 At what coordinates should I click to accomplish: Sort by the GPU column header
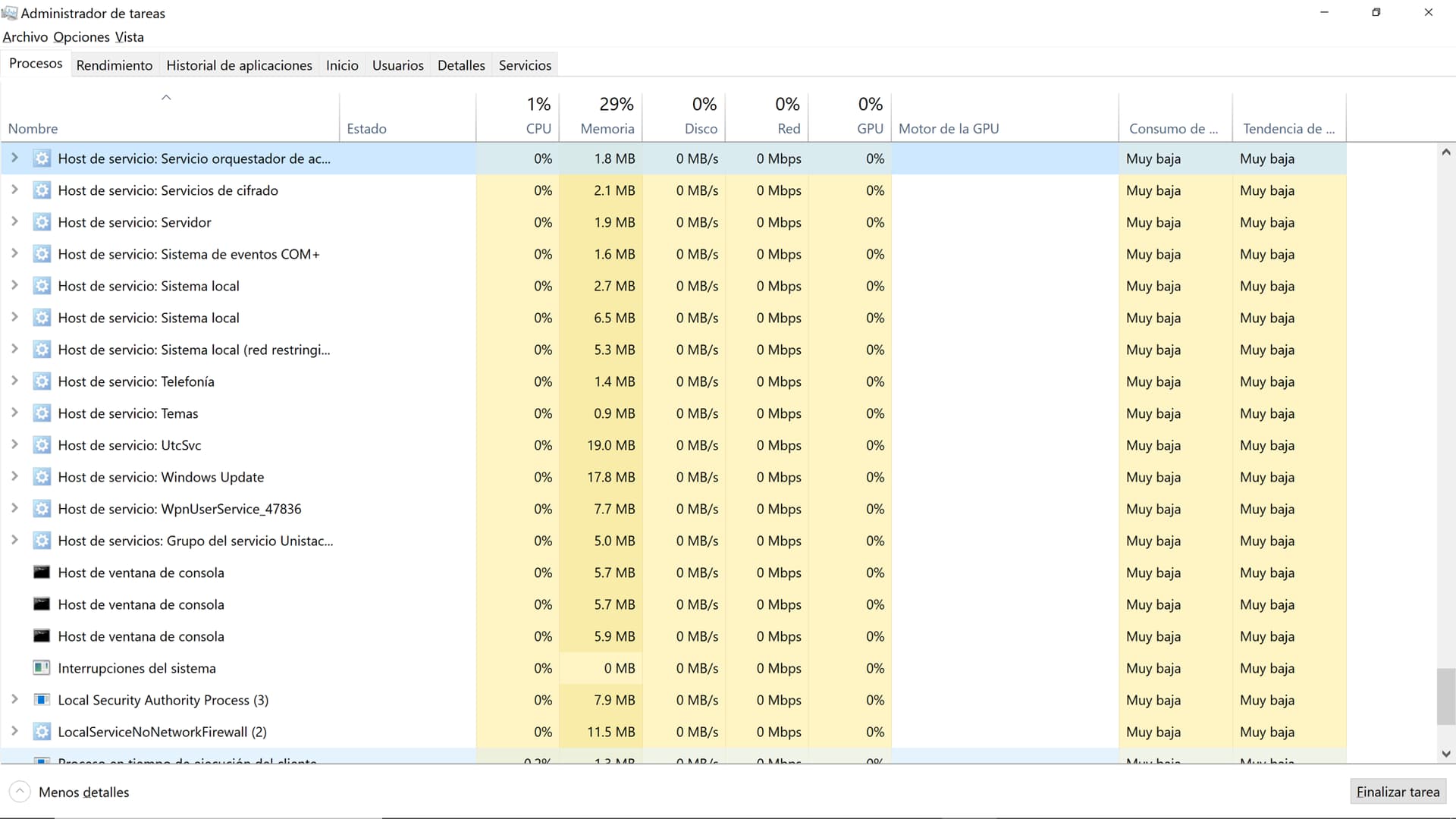tap(850, 117)
